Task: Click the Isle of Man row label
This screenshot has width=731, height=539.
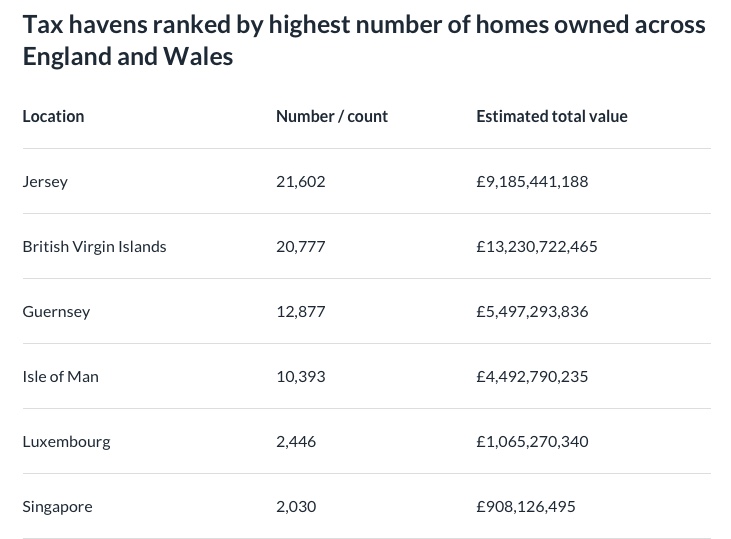Action: click(60, 376)
